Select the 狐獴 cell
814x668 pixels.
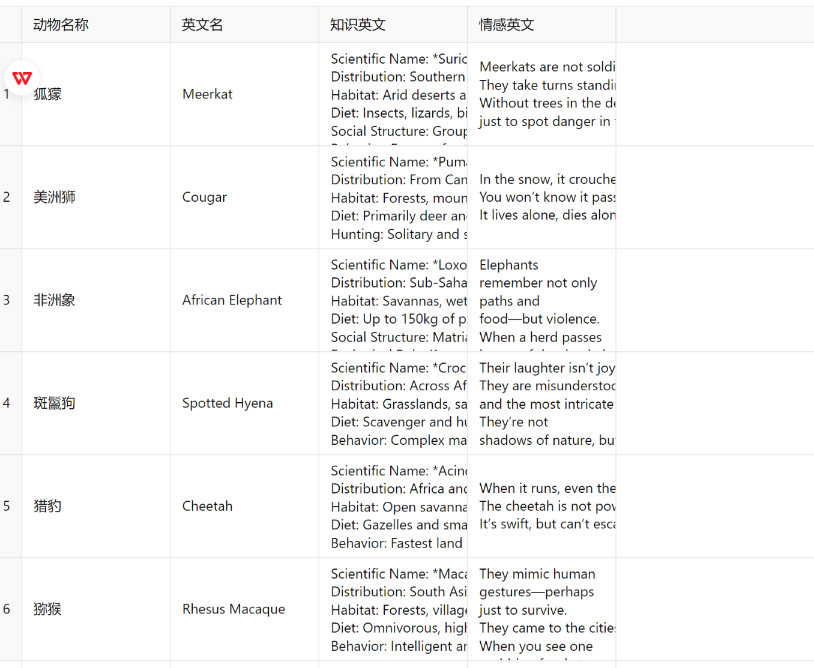point(48,94)
